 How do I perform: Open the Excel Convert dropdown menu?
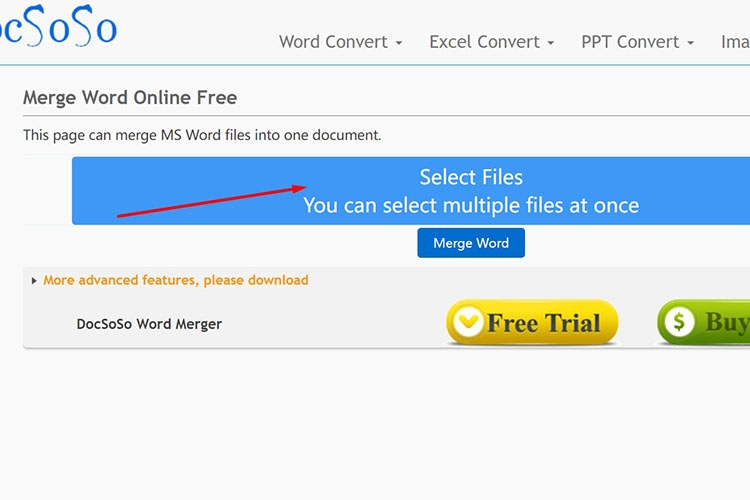click(492, 42)
